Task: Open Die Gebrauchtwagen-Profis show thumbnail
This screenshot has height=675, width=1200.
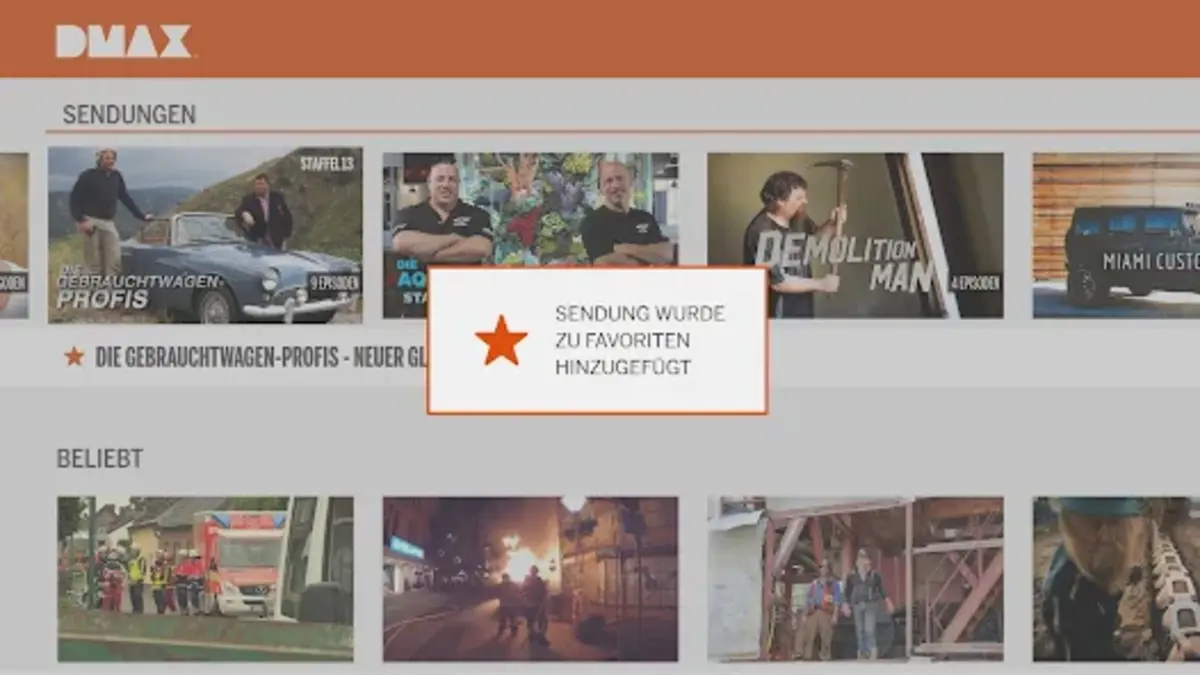Action: (205, 235)
